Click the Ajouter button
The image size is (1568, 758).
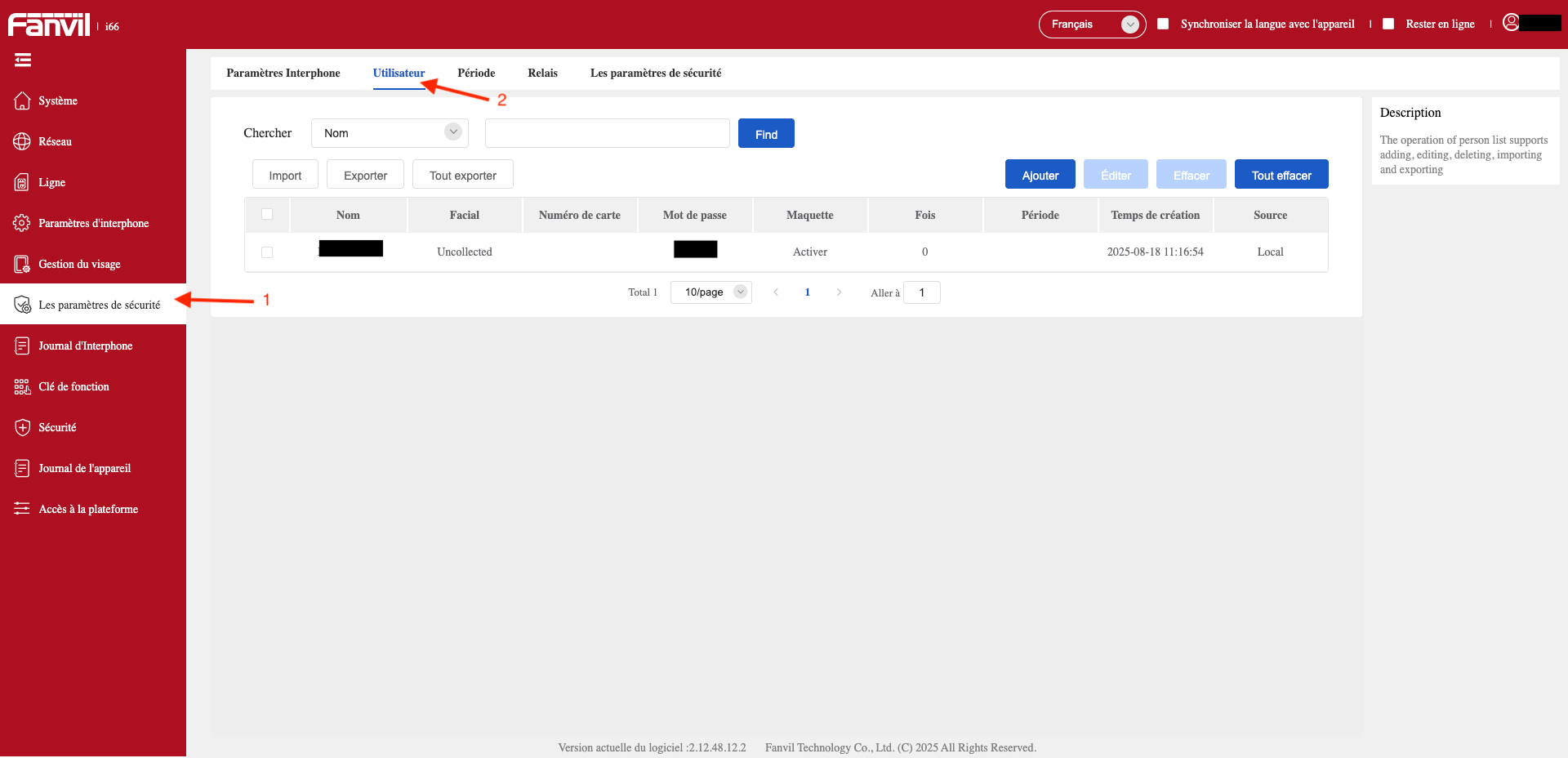(1040, 175)
